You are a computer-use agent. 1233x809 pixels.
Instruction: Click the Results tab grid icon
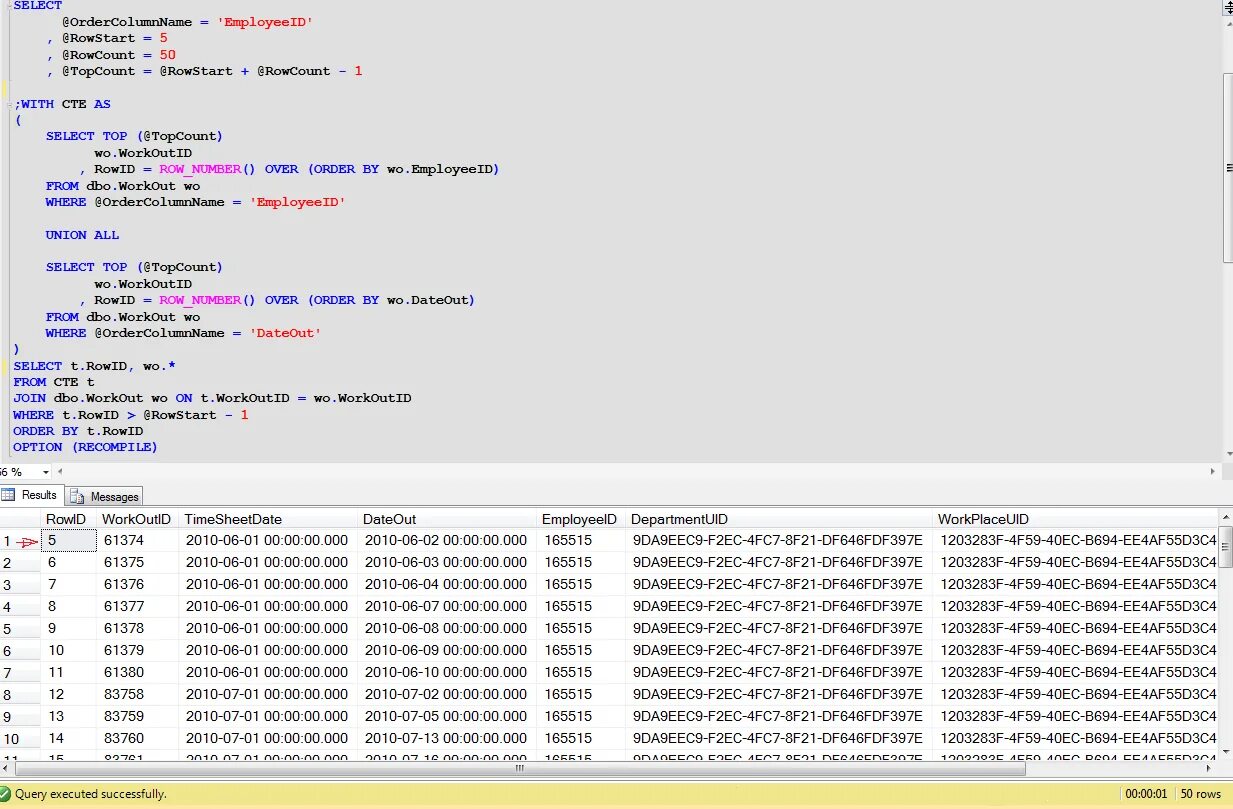(x=9, y=495)
